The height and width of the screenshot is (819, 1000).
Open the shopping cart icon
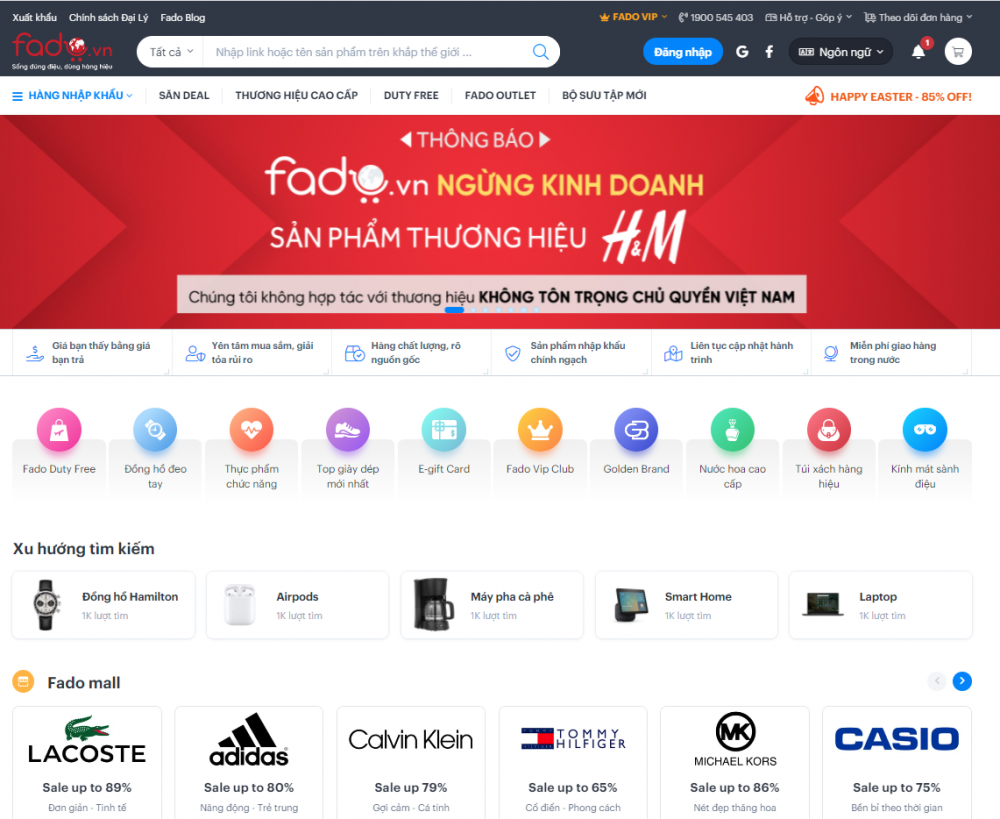[x=957, y=51]
